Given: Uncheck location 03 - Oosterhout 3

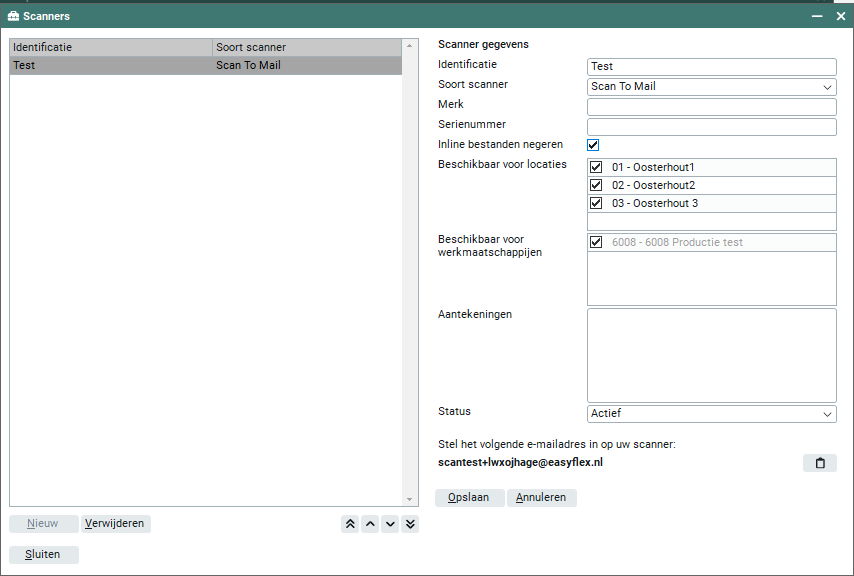Looking at the screenshot, I should pyautogui.click(x=596, y=204).
